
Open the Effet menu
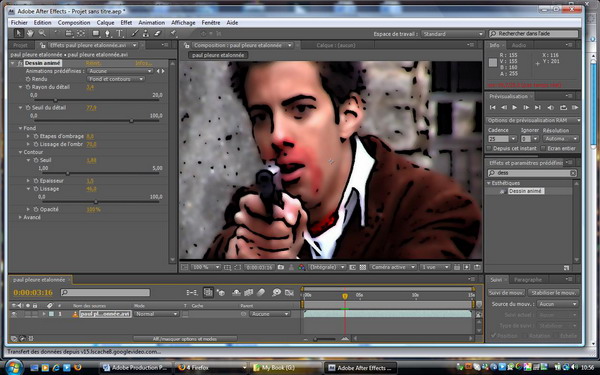tap(126, 23)
